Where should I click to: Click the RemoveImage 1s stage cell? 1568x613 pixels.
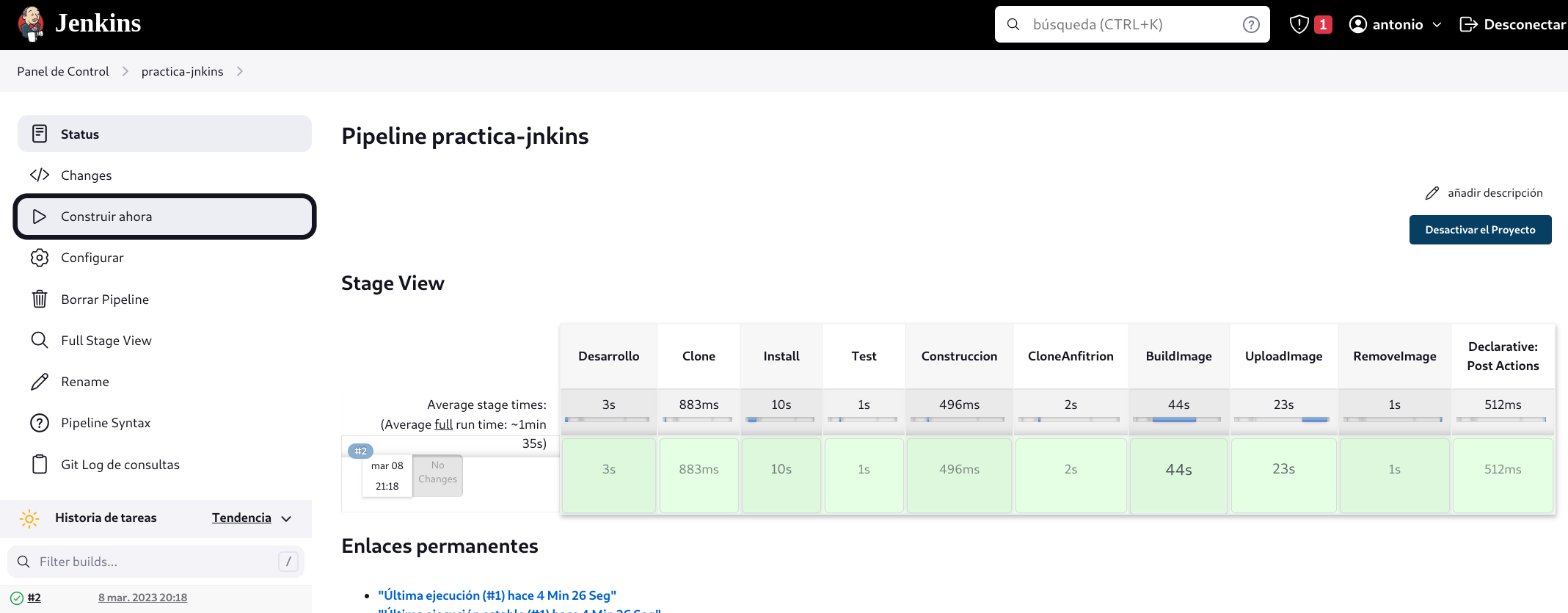tap(1394, 476)
